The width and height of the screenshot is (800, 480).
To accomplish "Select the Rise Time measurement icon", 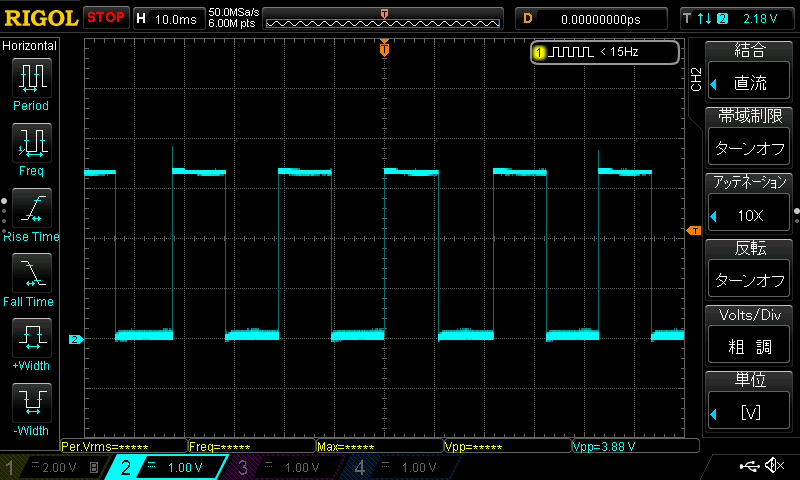I will point(32,208).
